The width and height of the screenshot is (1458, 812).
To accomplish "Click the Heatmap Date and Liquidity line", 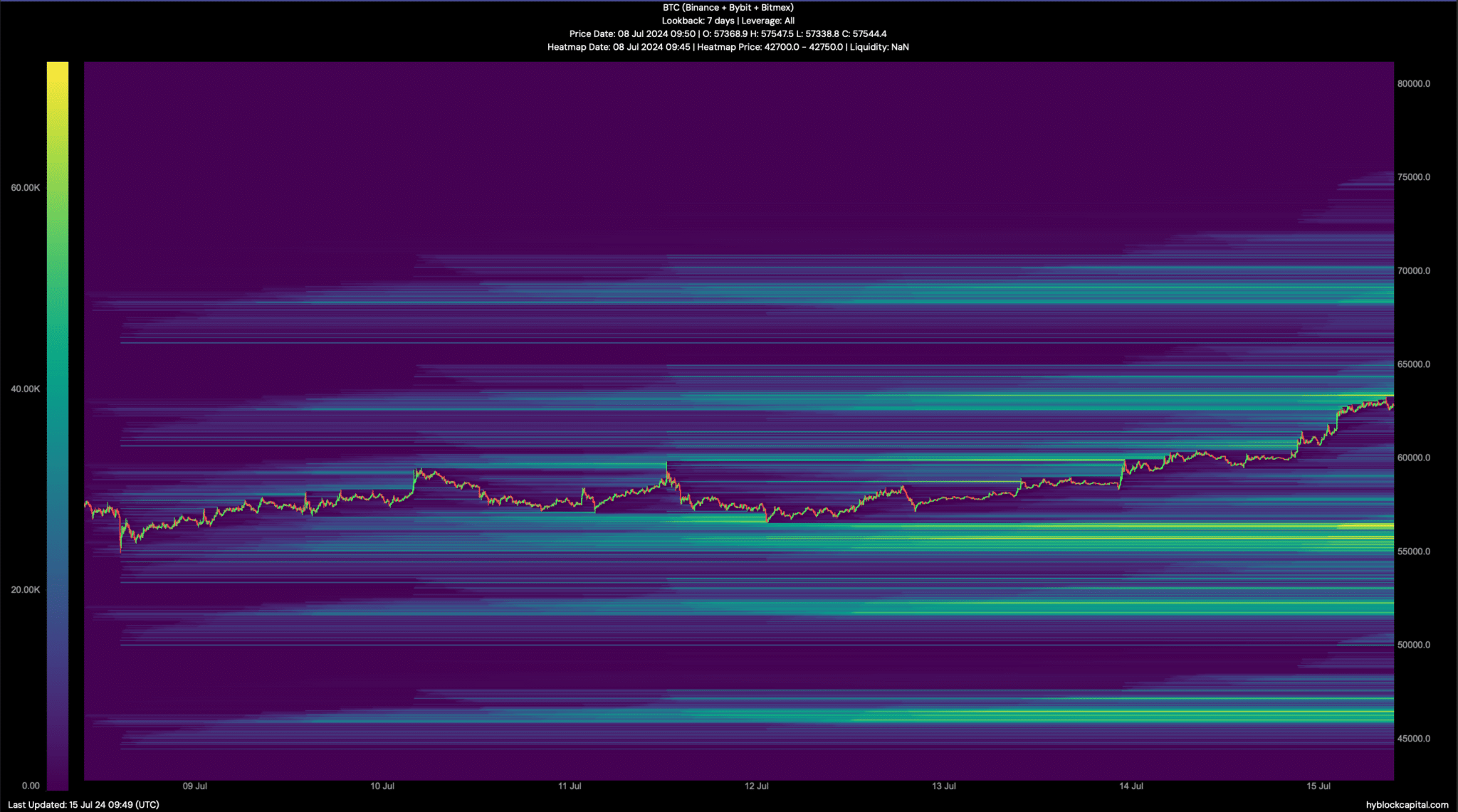I will click(728, 47).
